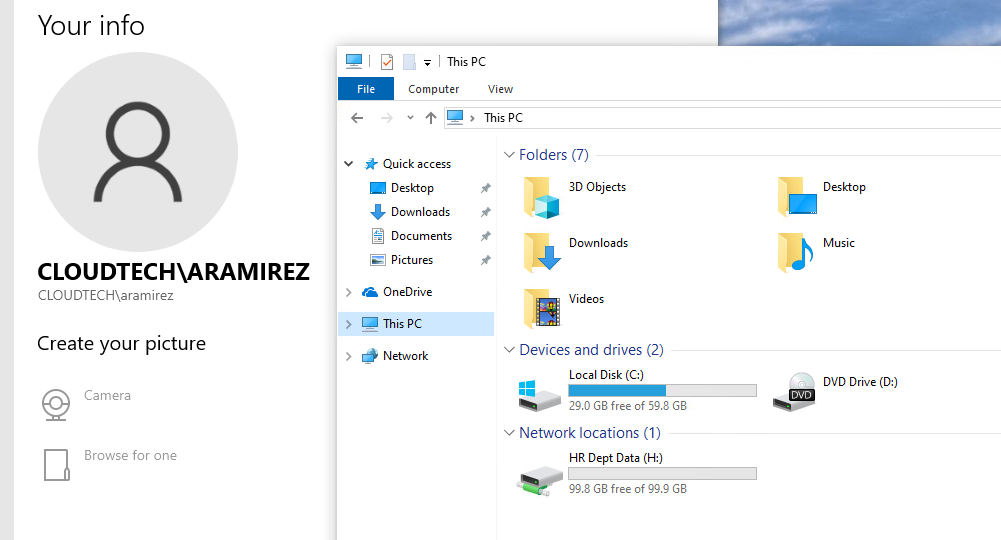Screen dimensions: 1001x540
Task: Click the address bar path This PC
Action: (x=503, y=118)
